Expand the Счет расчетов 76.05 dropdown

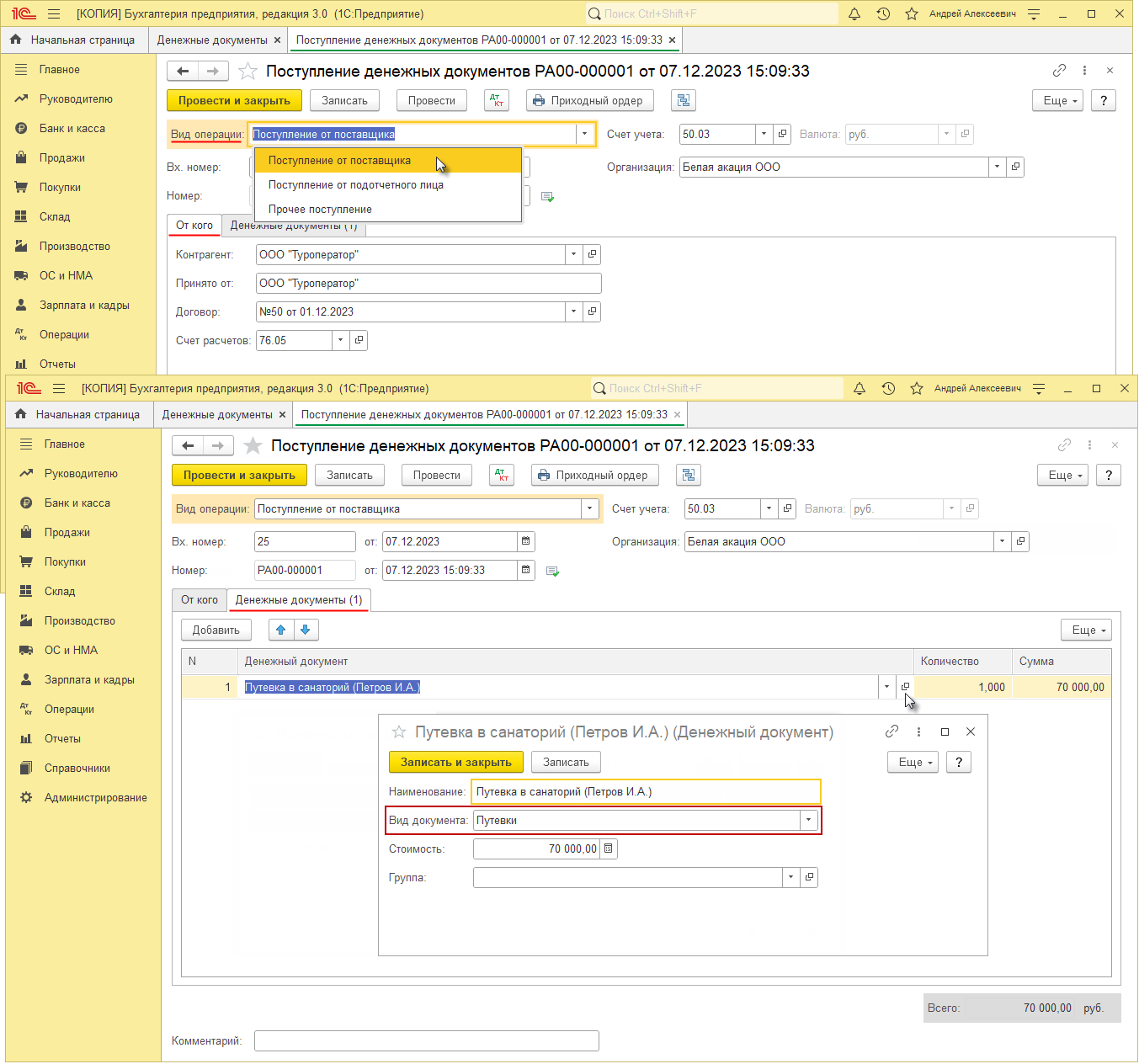click(x=340, y=340)
